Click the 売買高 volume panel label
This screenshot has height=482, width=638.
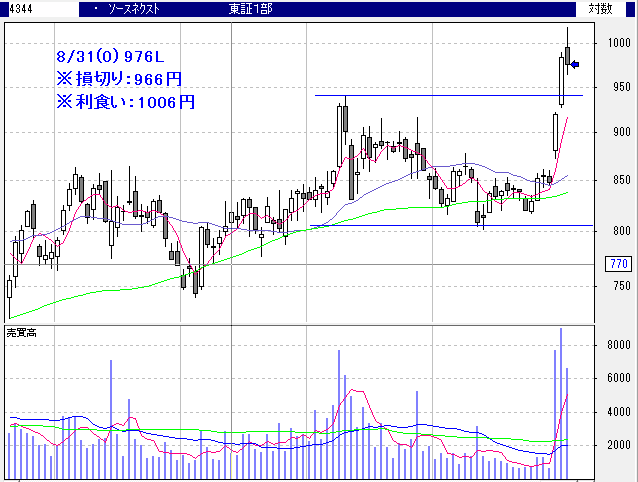click(22, 331)
